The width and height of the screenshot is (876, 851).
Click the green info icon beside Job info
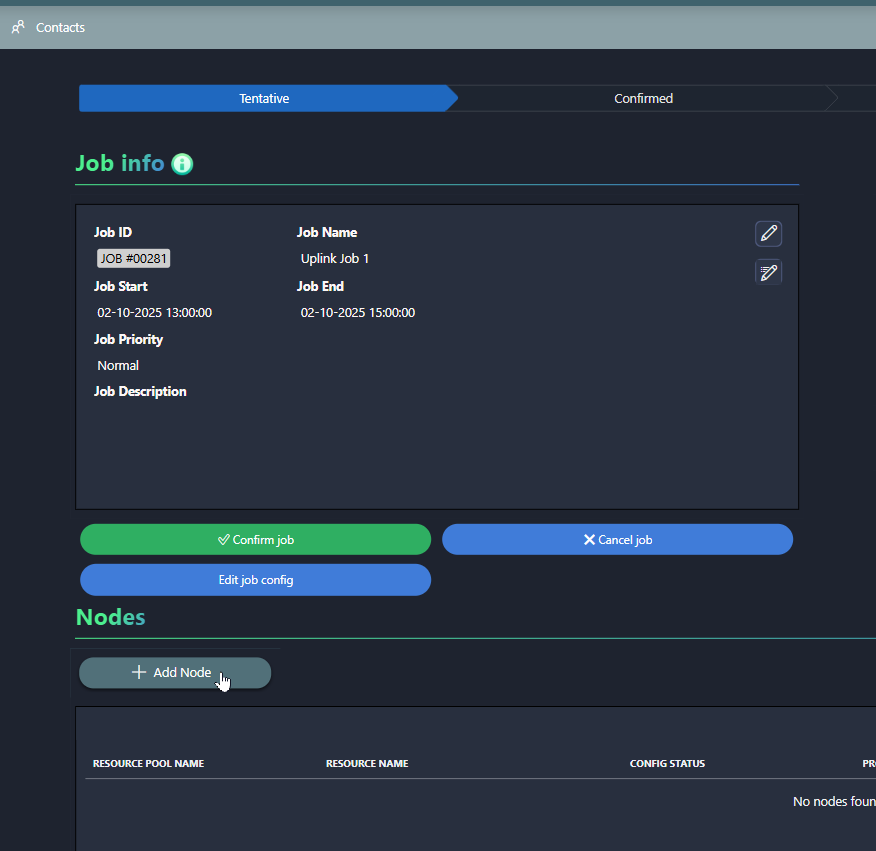coord(182,164)
